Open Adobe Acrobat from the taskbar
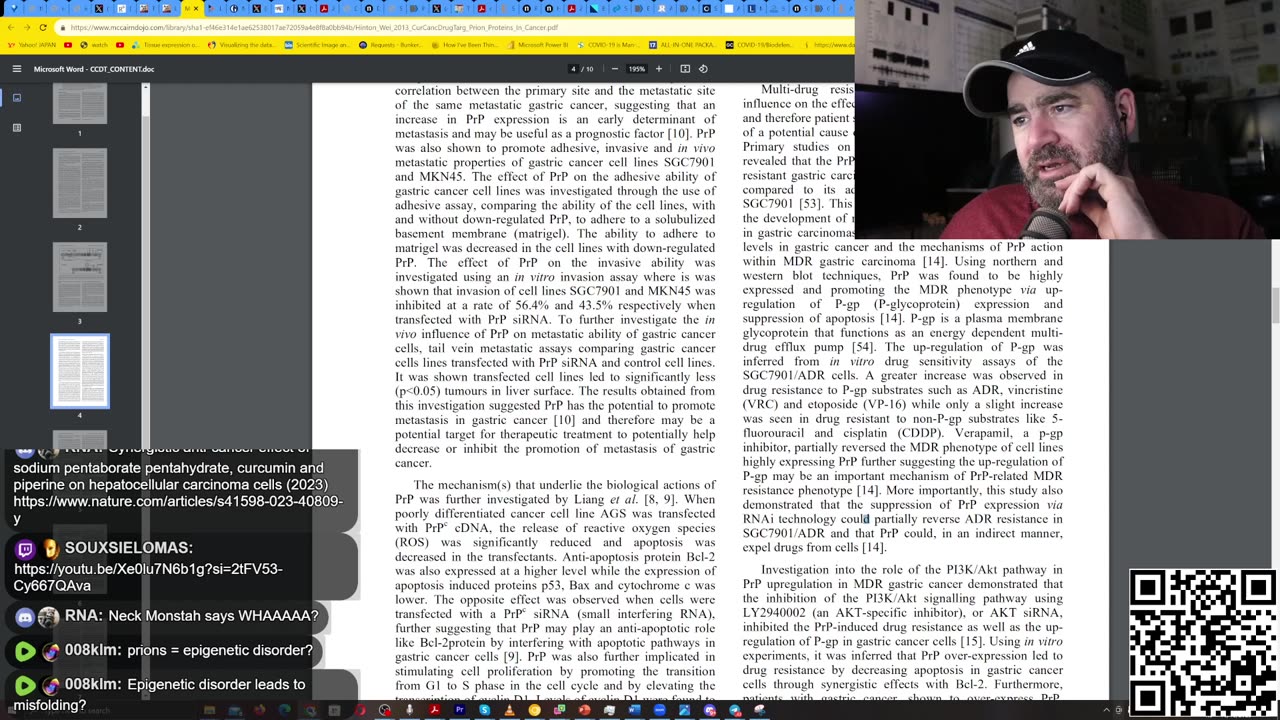The width and height of the screenshot is (1280, 720). pos(434,710)
